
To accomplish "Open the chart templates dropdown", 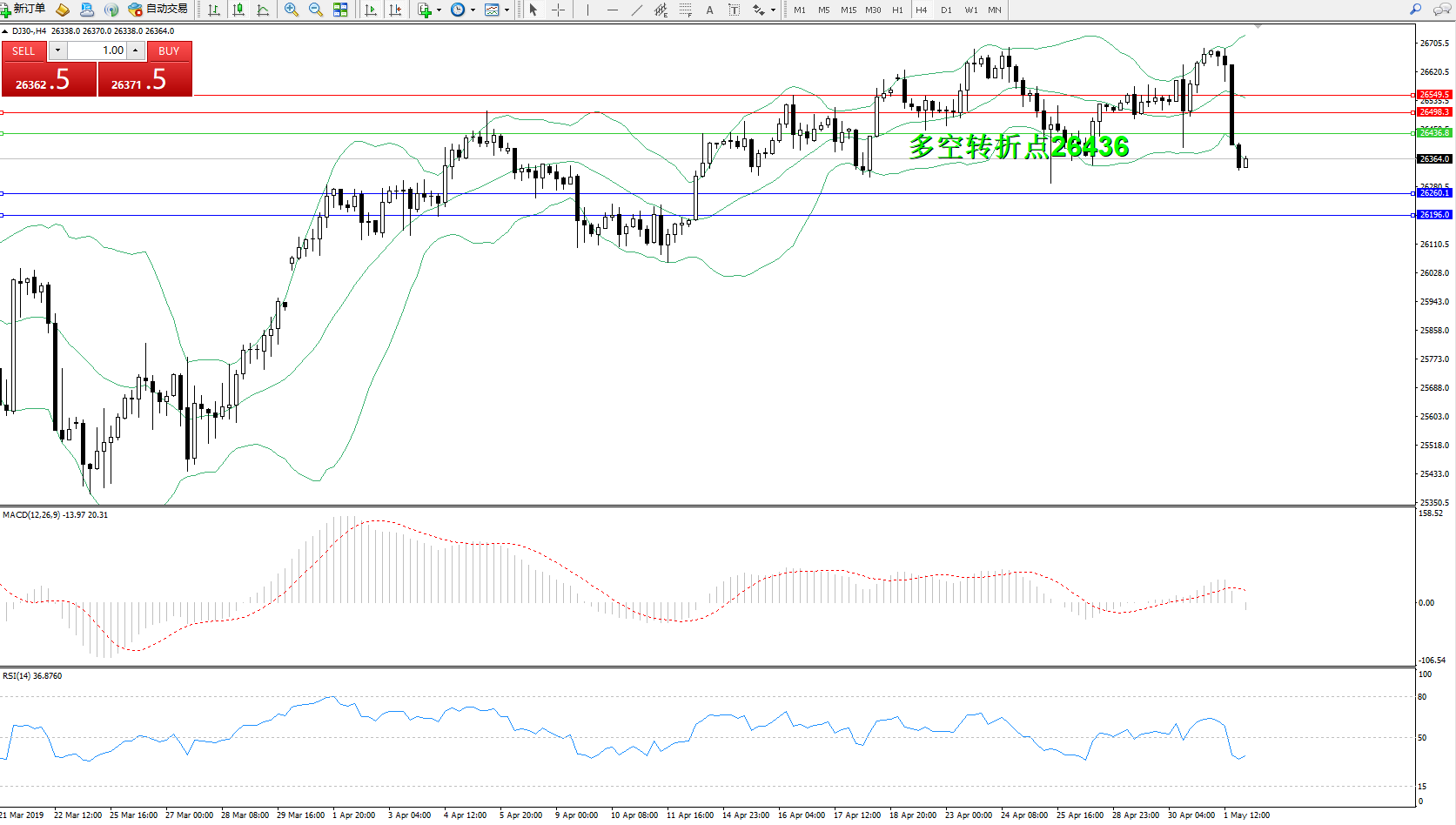I will tap(507, 10).
